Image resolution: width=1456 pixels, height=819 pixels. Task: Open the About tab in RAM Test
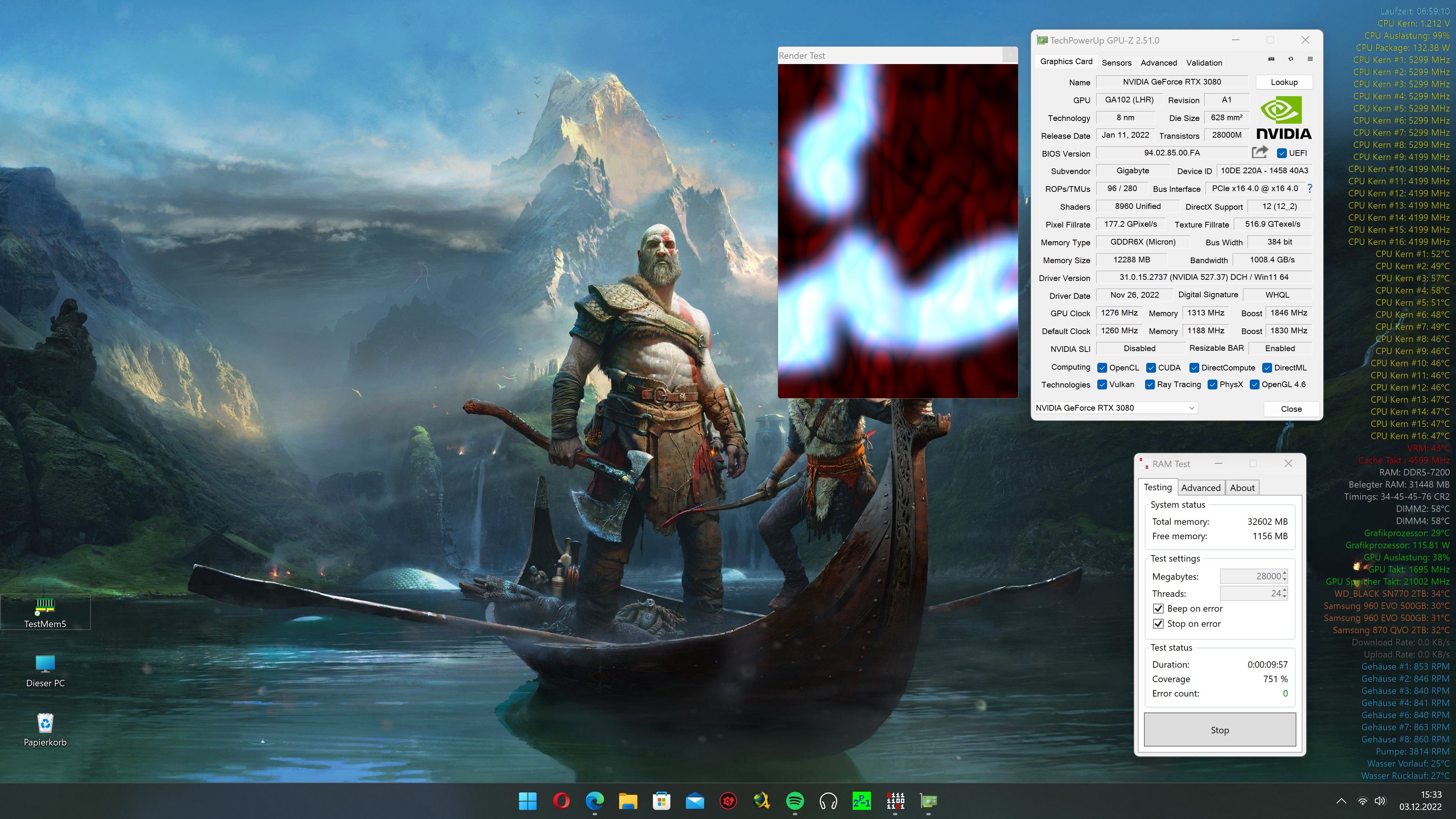[1242, 488]
